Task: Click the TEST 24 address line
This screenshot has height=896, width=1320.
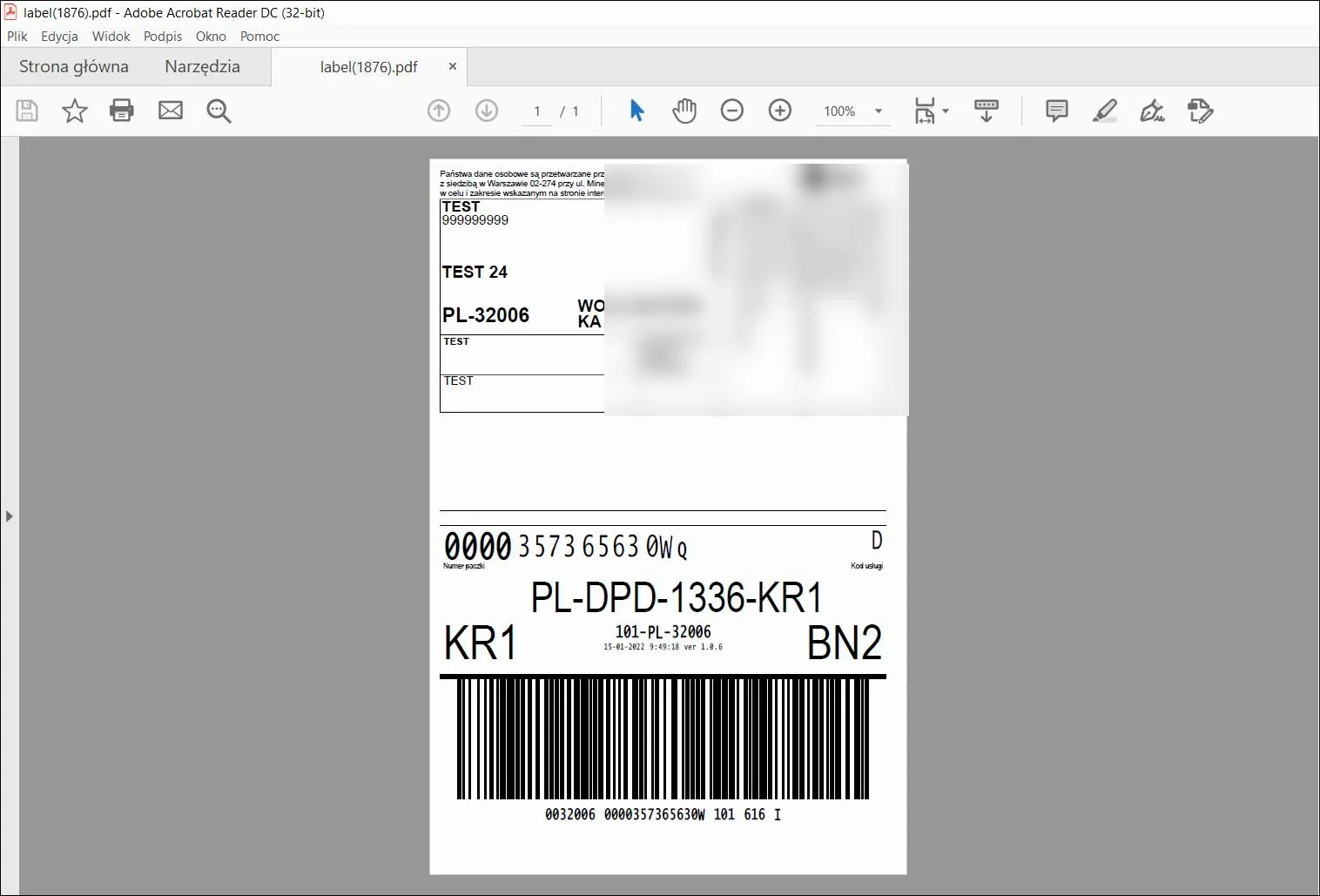Action: tap(475, 272)
